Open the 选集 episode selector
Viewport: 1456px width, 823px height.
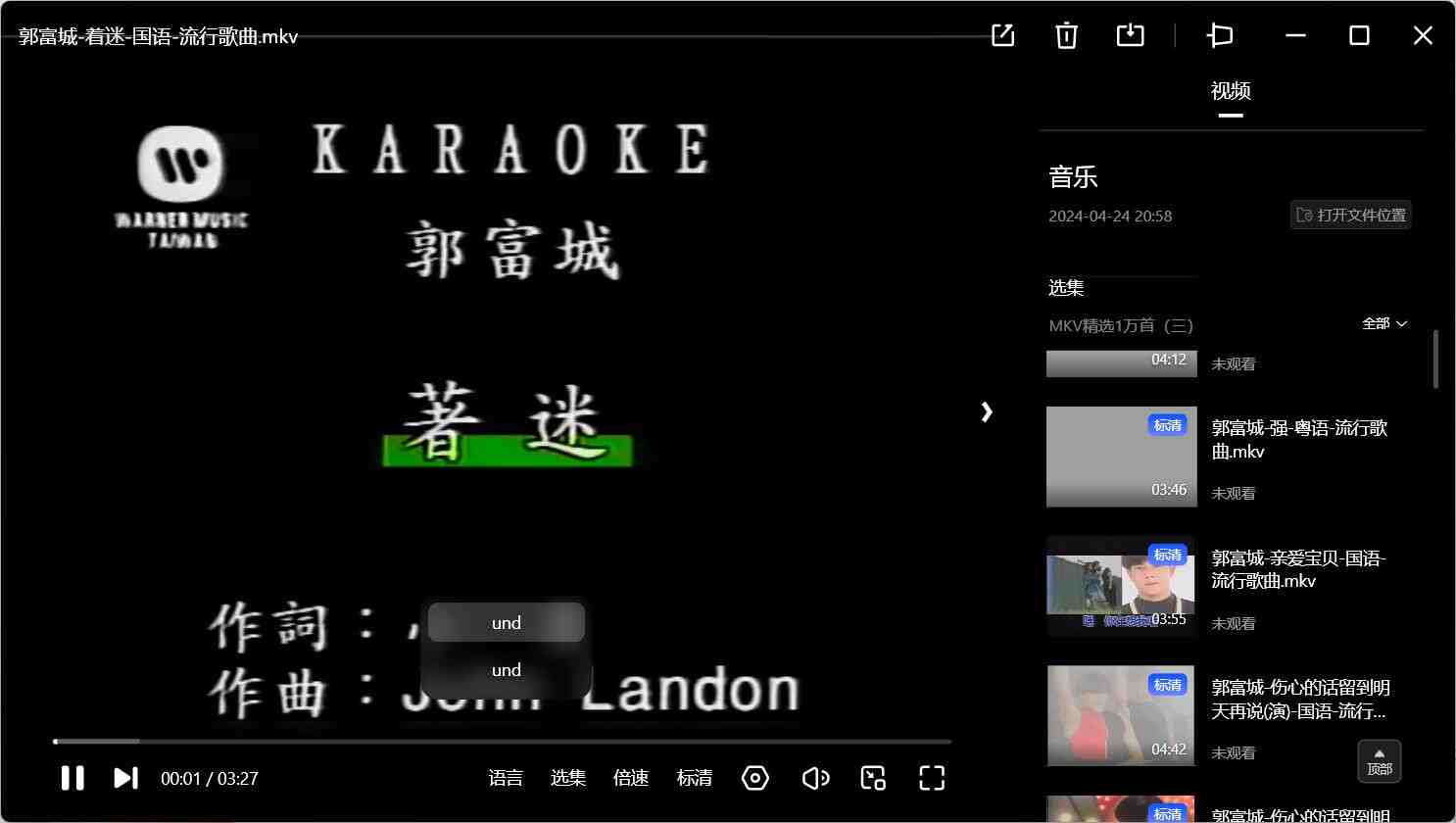coord(568,778)
